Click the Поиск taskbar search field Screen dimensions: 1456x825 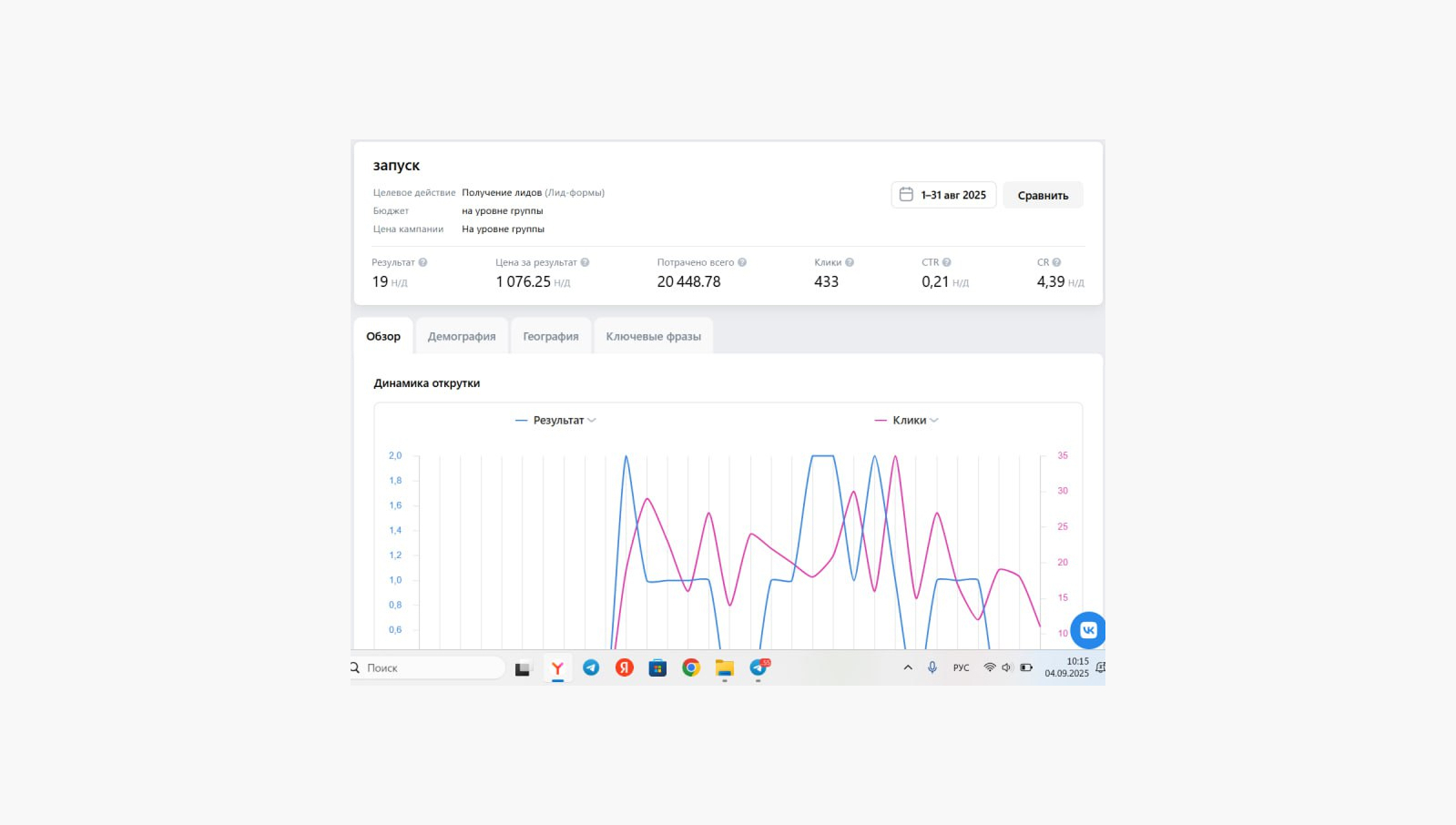pos(427,667)
